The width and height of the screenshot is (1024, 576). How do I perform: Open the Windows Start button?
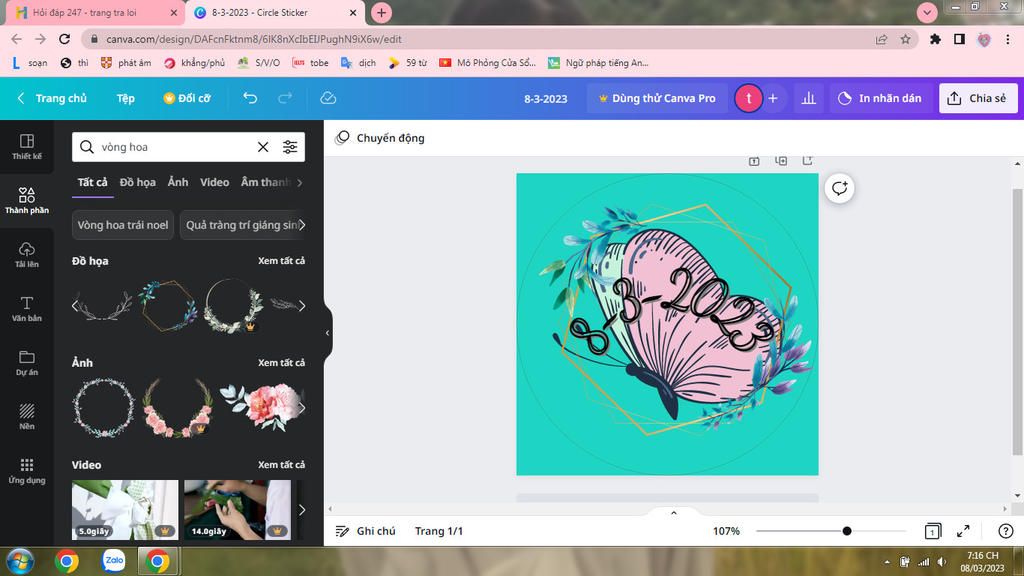(x=20, y=561)
